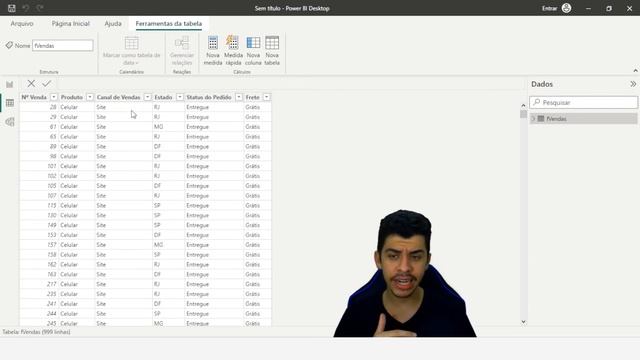640x360 pixels.
Task: Select the Produto column header
Action: [x=72, y=97]
